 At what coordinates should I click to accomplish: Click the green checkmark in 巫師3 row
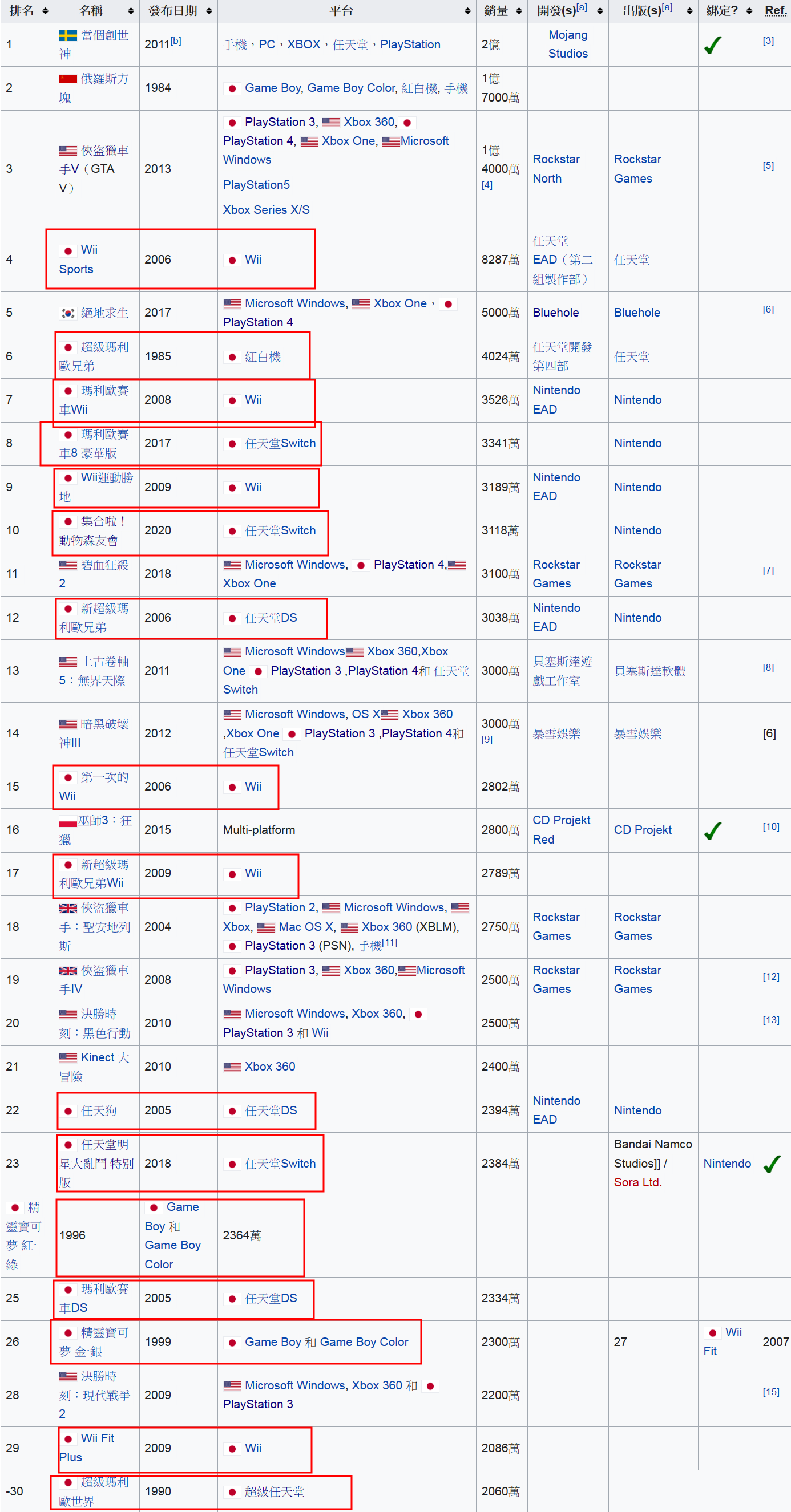point(713,830)
